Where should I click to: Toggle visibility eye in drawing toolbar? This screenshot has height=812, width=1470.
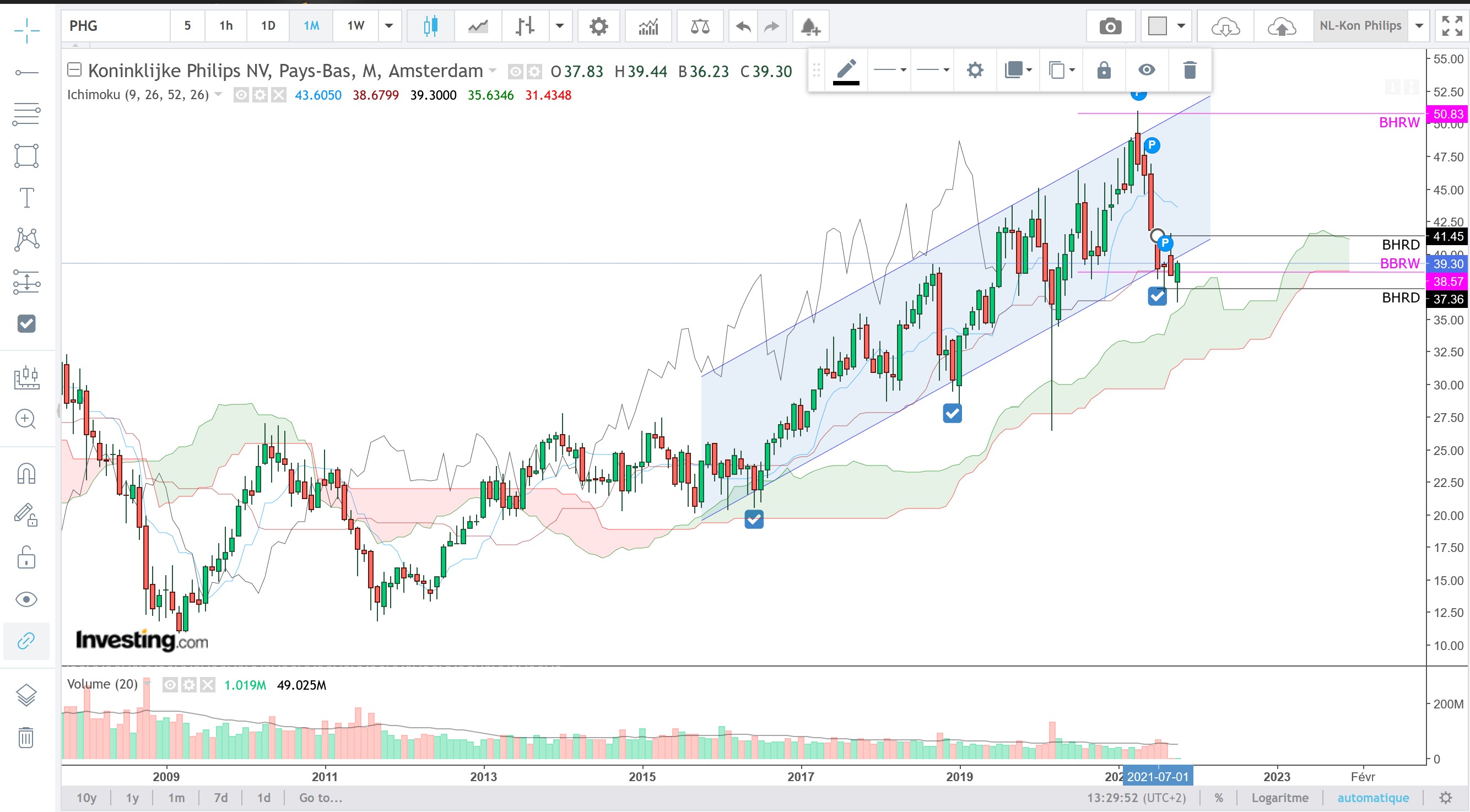coord(1147,70)
